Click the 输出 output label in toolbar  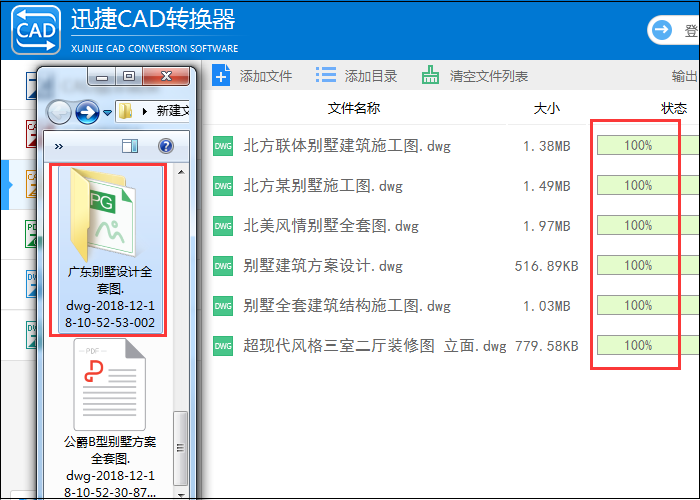click(x=684, y=76)
